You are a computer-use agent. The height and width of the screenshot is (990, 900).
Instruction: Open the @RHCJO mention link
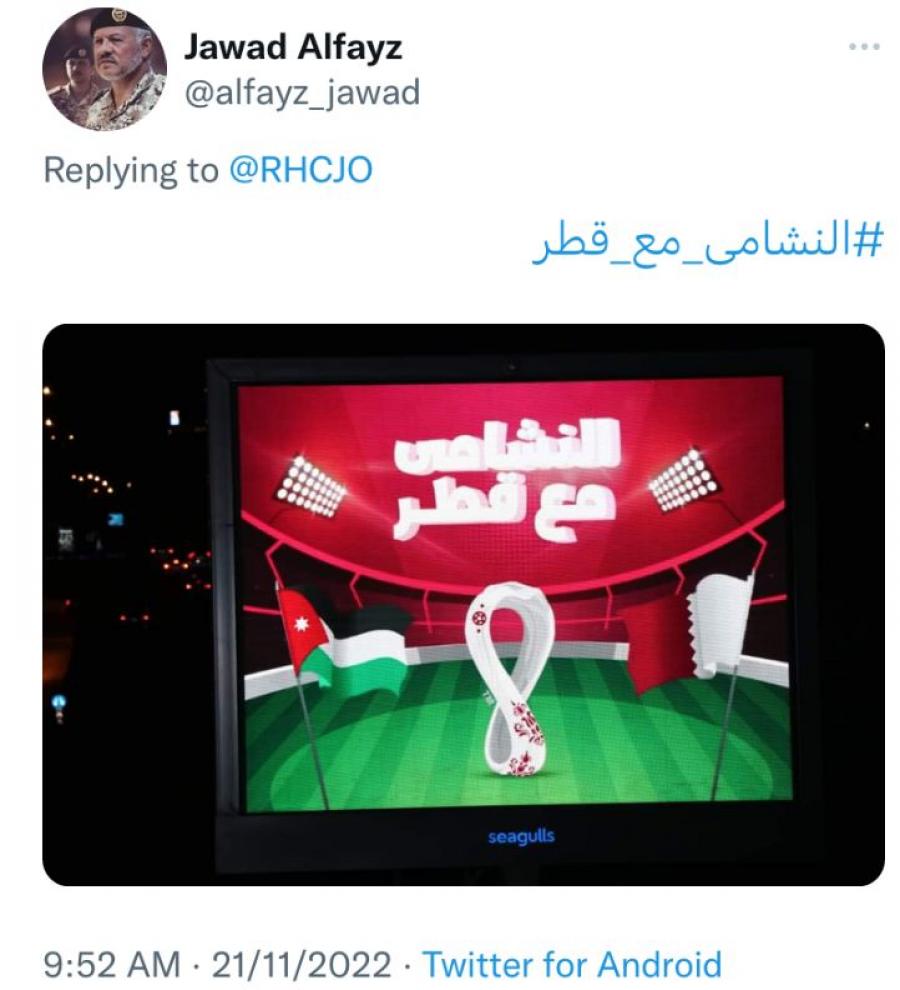tap(300, 170)
